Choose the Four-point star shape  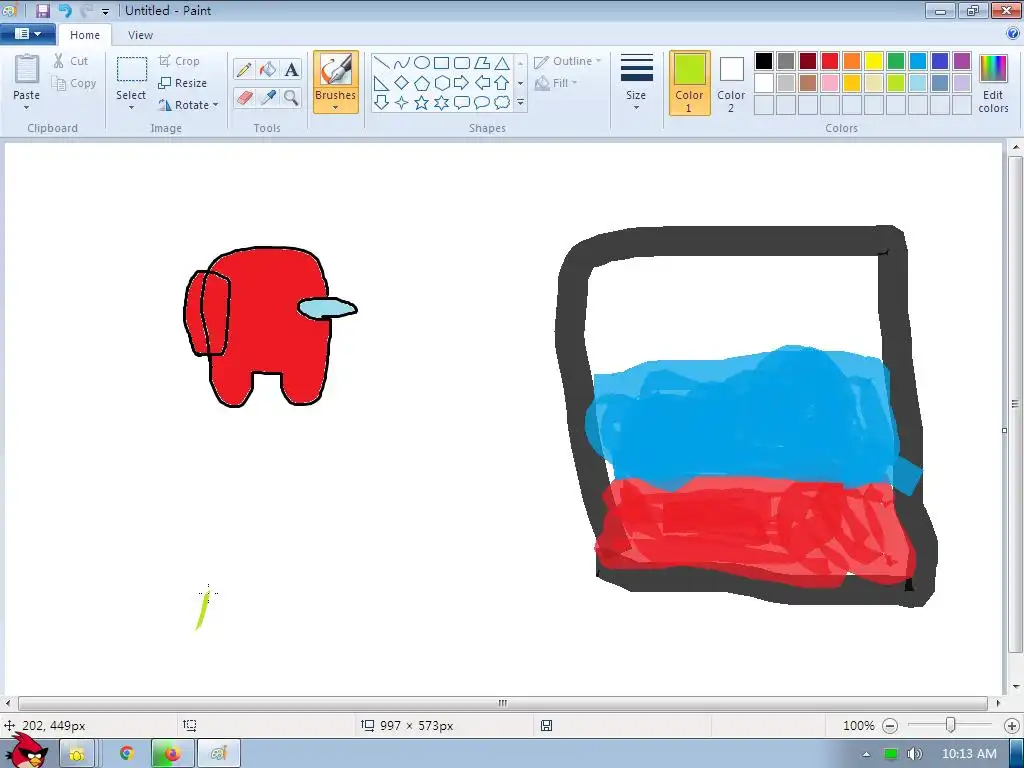[402, 103]
